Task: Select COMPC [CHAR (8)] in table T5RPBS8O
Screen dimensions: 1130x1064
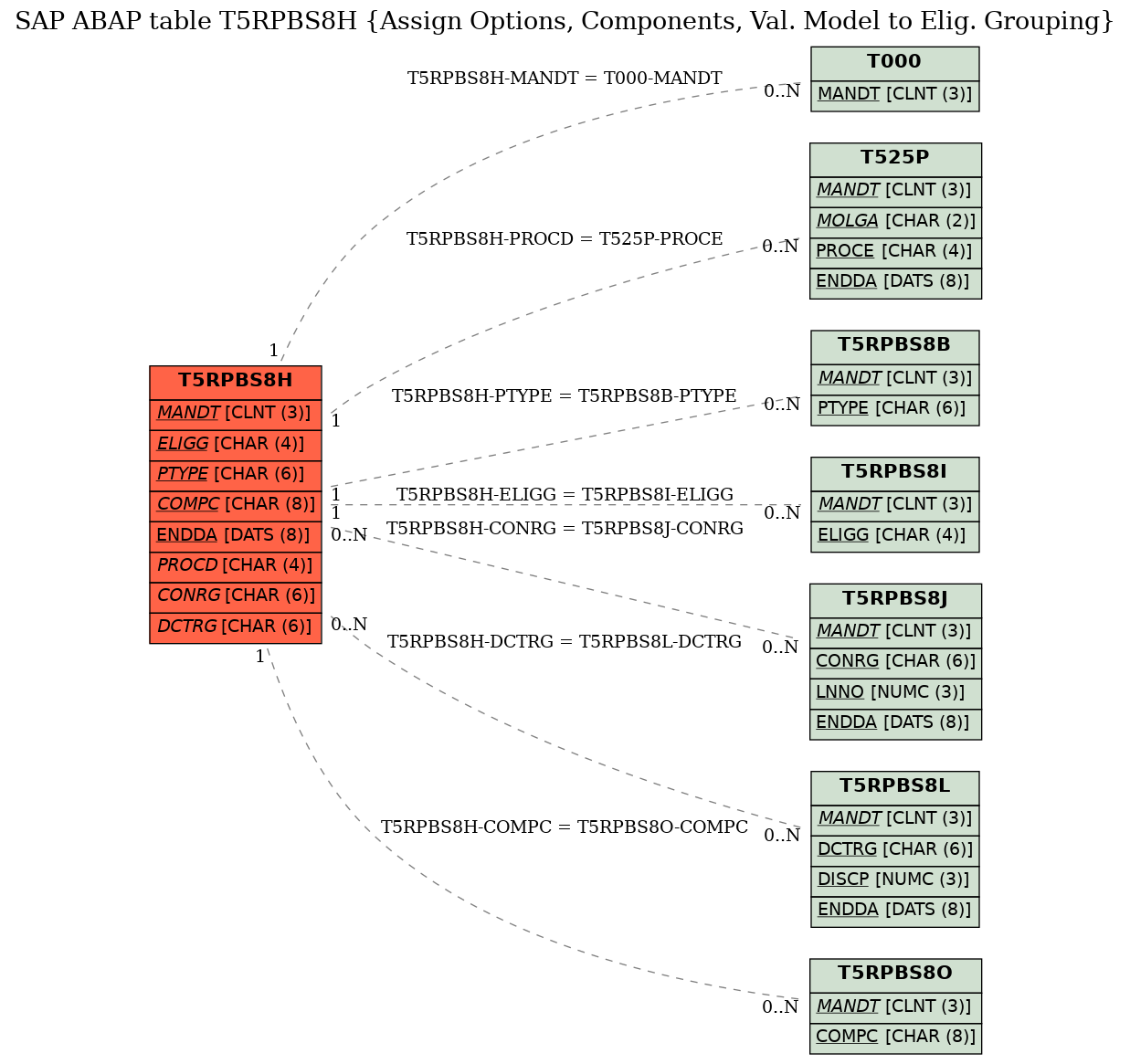Action: pos(895,1037)
